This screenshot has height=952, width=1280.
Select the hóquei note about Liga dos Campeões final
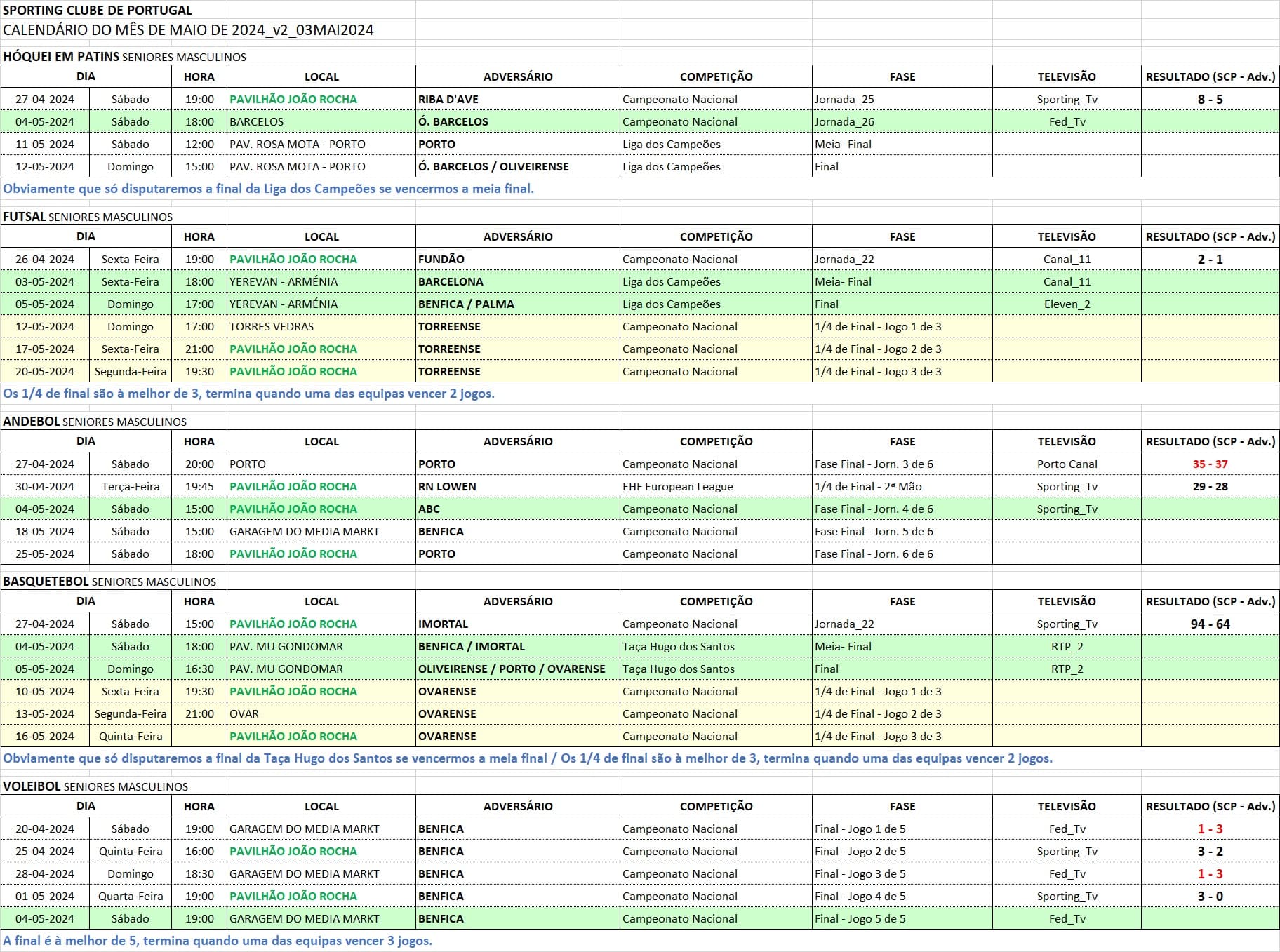pyautogui.click(x=269, y=189)
